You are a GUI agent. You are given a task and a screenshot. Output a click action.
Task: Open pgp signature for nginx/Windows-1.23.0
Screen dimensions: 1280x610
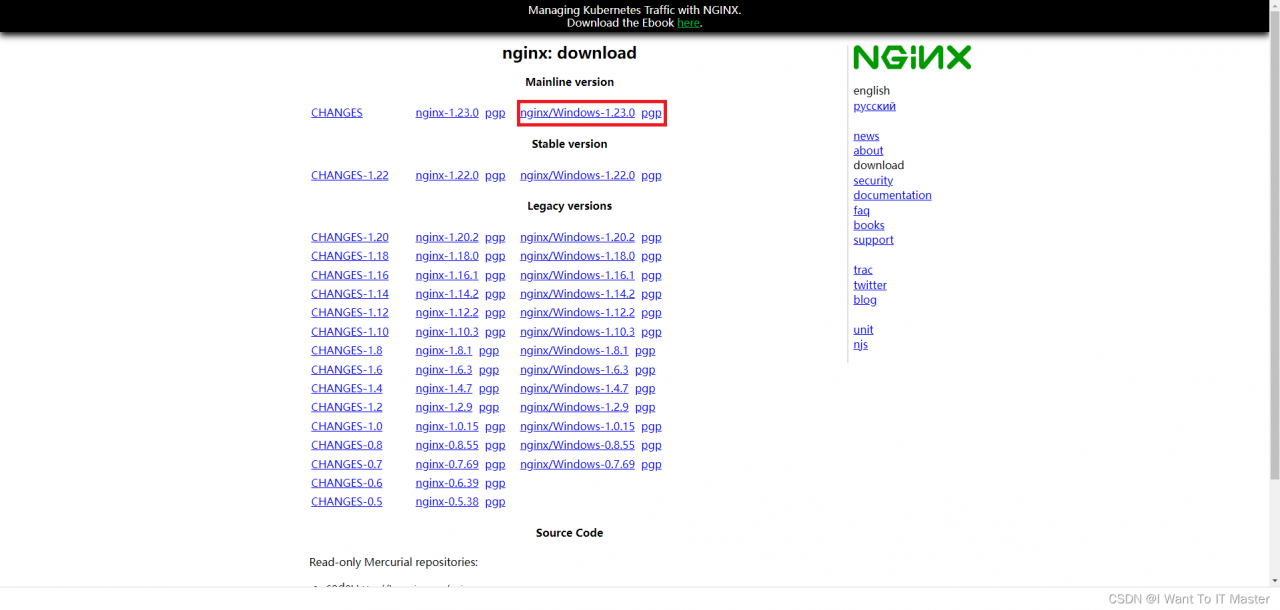coord(651,113)
